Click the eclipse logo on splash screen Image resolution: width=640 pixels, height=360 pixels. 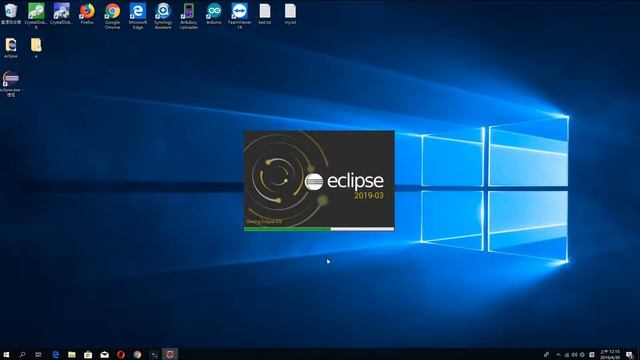[x=344, y=182]
